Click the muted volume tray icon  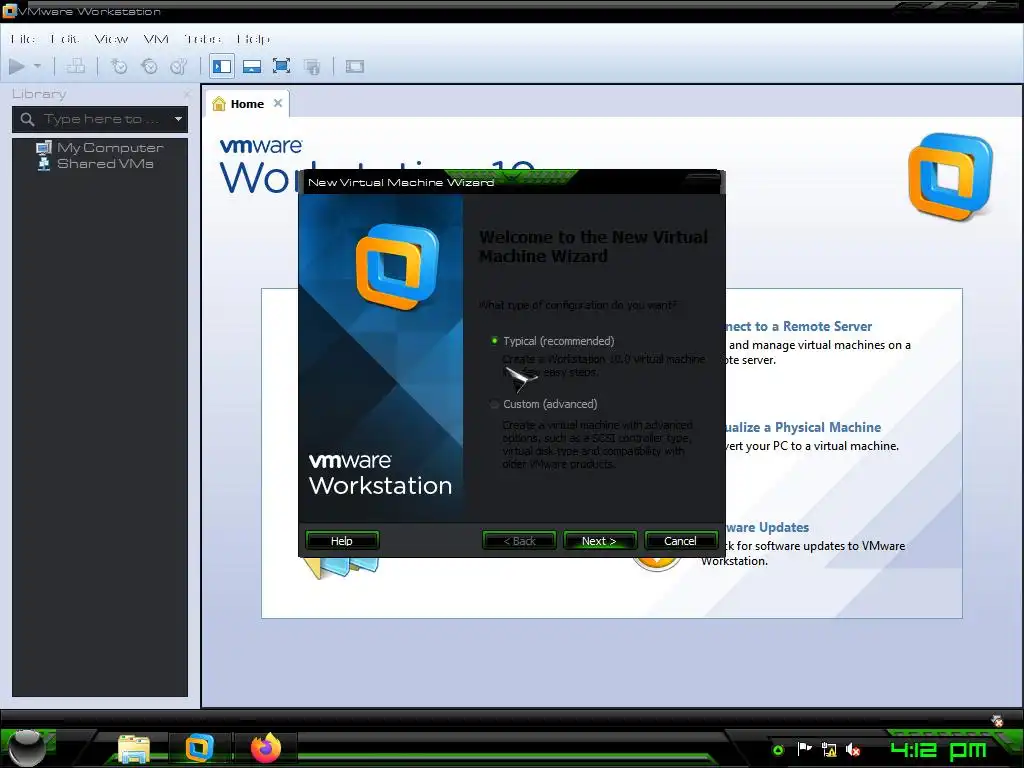point(852,750)
